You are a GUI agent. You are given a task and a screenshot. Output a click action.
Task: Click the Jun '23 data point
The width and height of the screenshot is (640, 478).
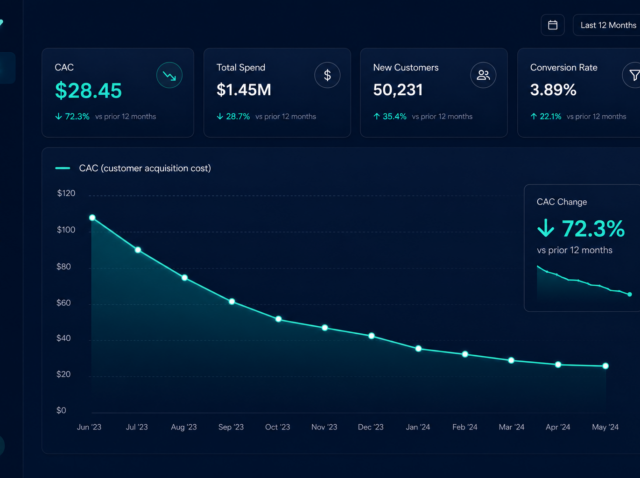pyautogui.click(x=92, y=218)
